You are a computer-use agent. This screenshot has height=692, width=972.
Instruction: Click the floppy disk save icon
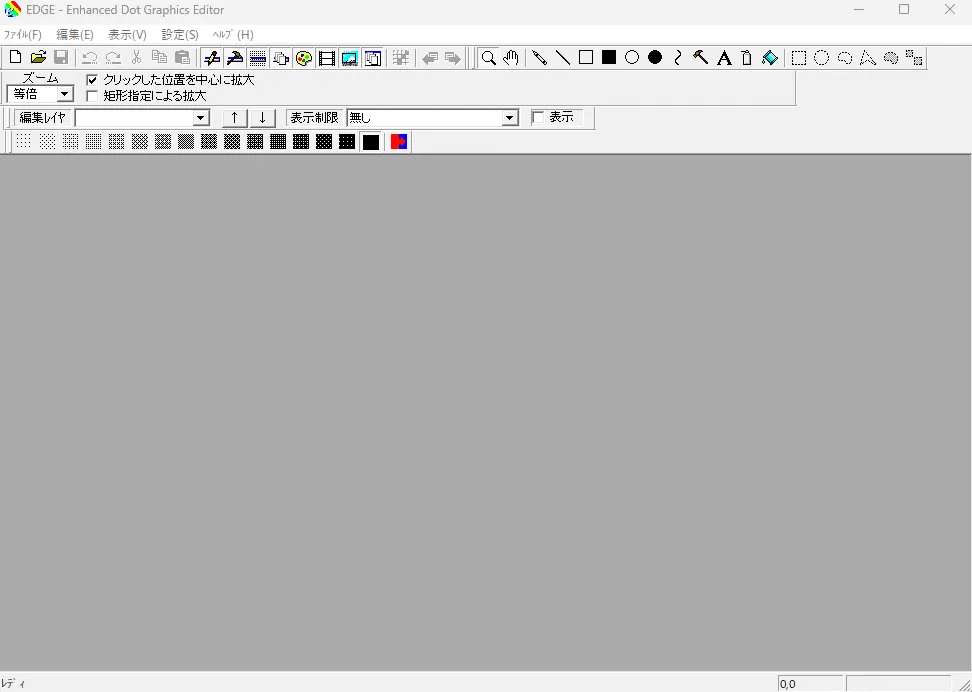tap(61, 58)
